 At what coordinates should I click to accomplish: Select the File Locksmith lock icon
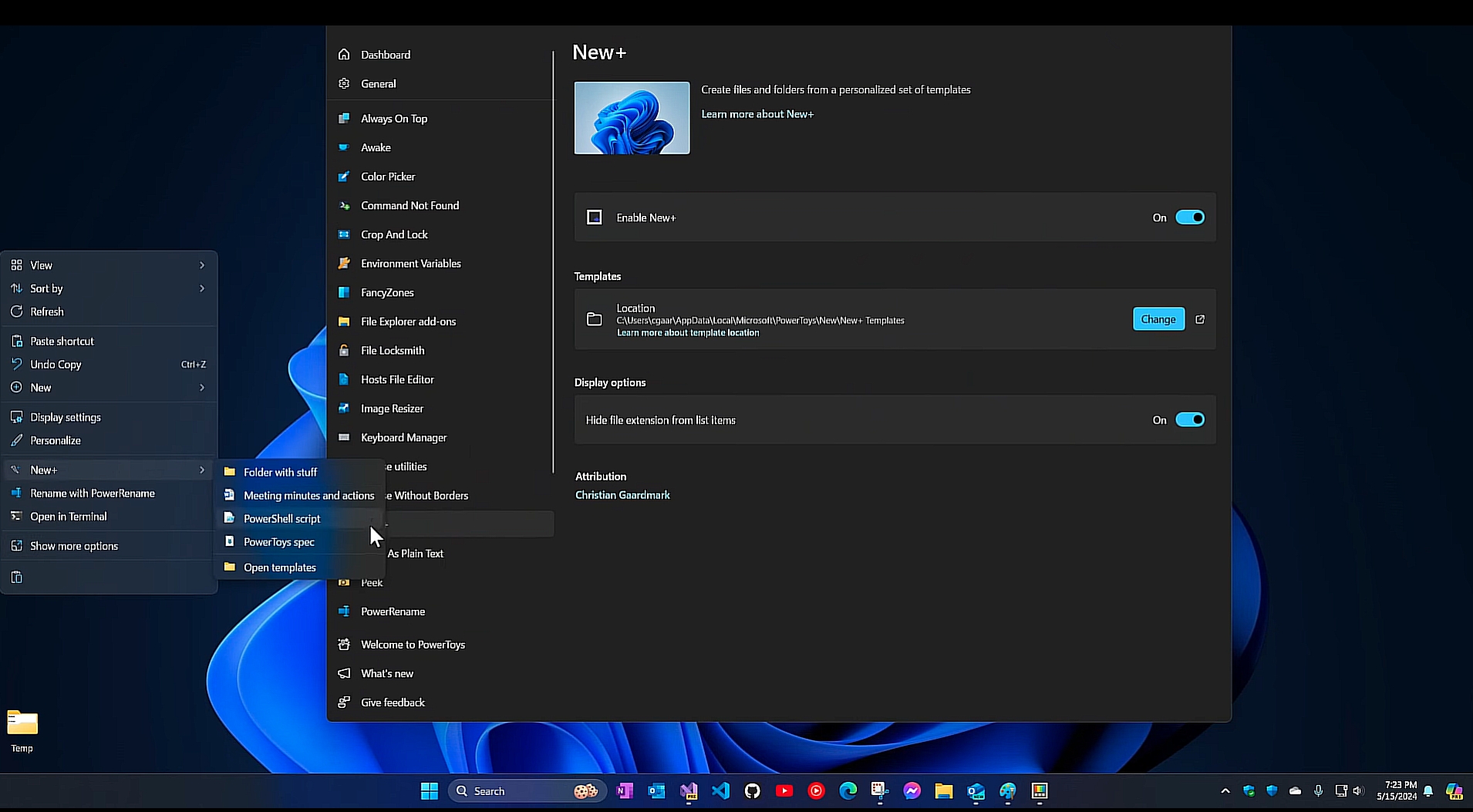344,350
